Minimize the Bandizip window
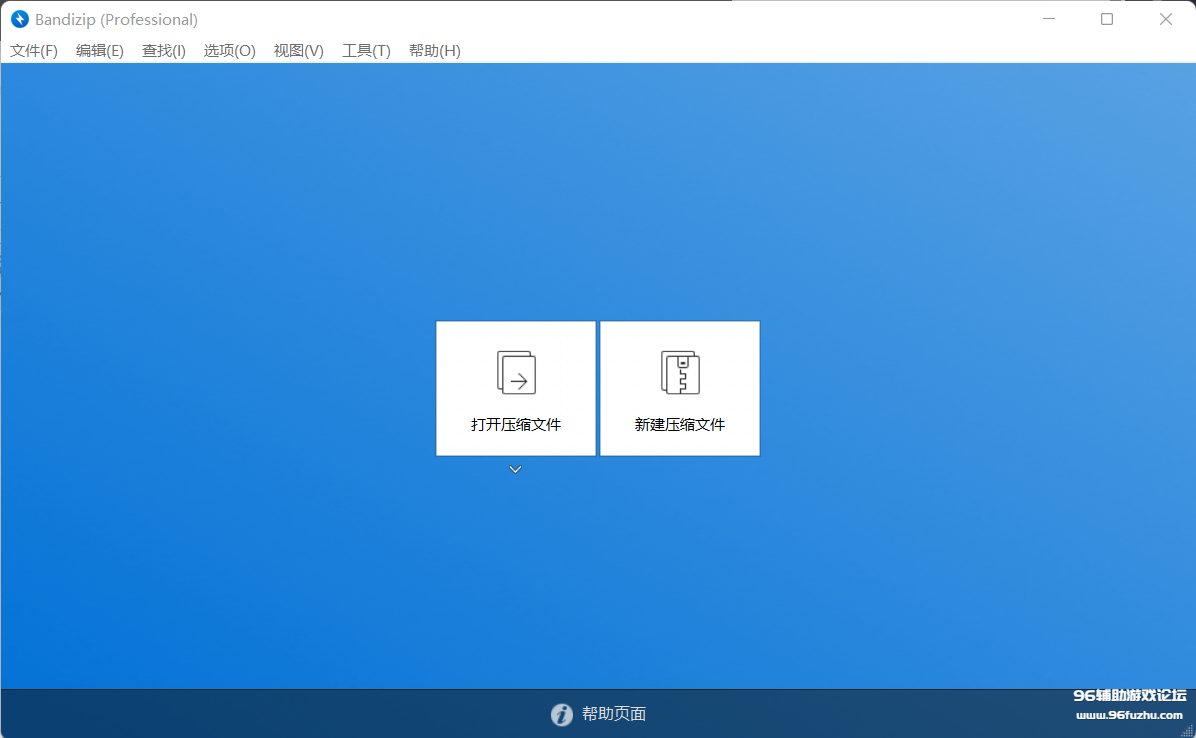Image resolution: width=1196 pixels, height=738 pixels. click(1048, 19)
